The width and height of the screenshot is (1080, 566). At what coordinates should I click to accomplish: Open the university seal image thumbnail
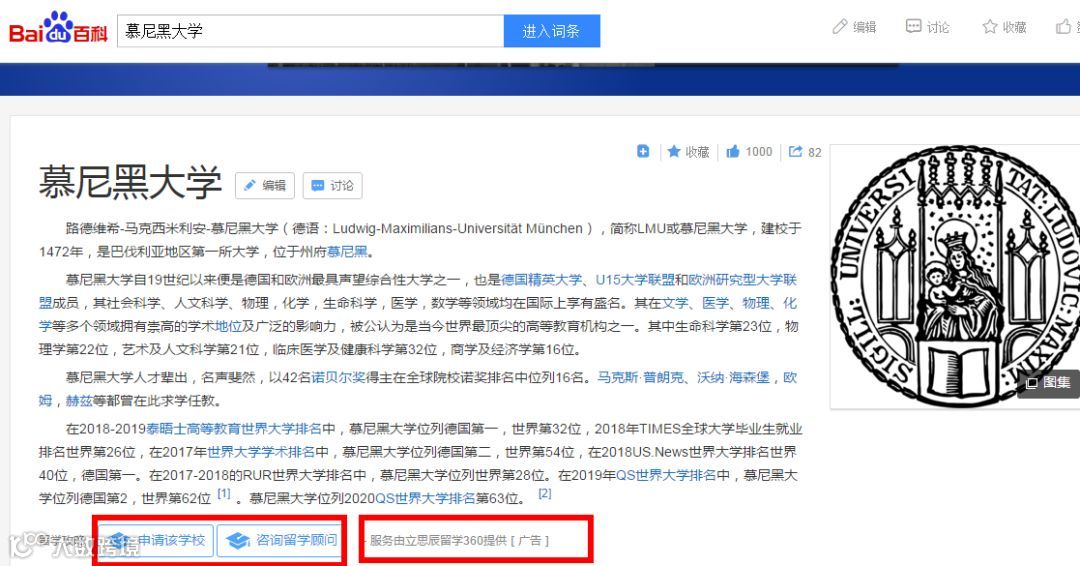tap(955, 275)
